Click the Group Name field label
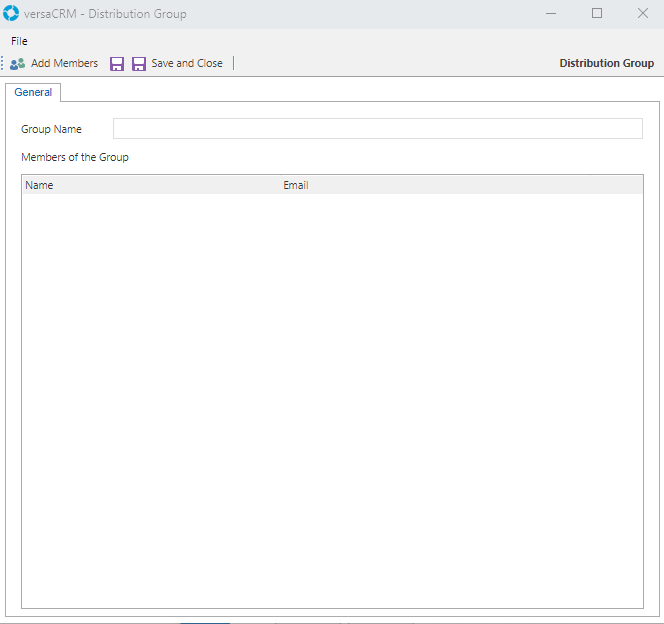 click(x=51, y=129)
